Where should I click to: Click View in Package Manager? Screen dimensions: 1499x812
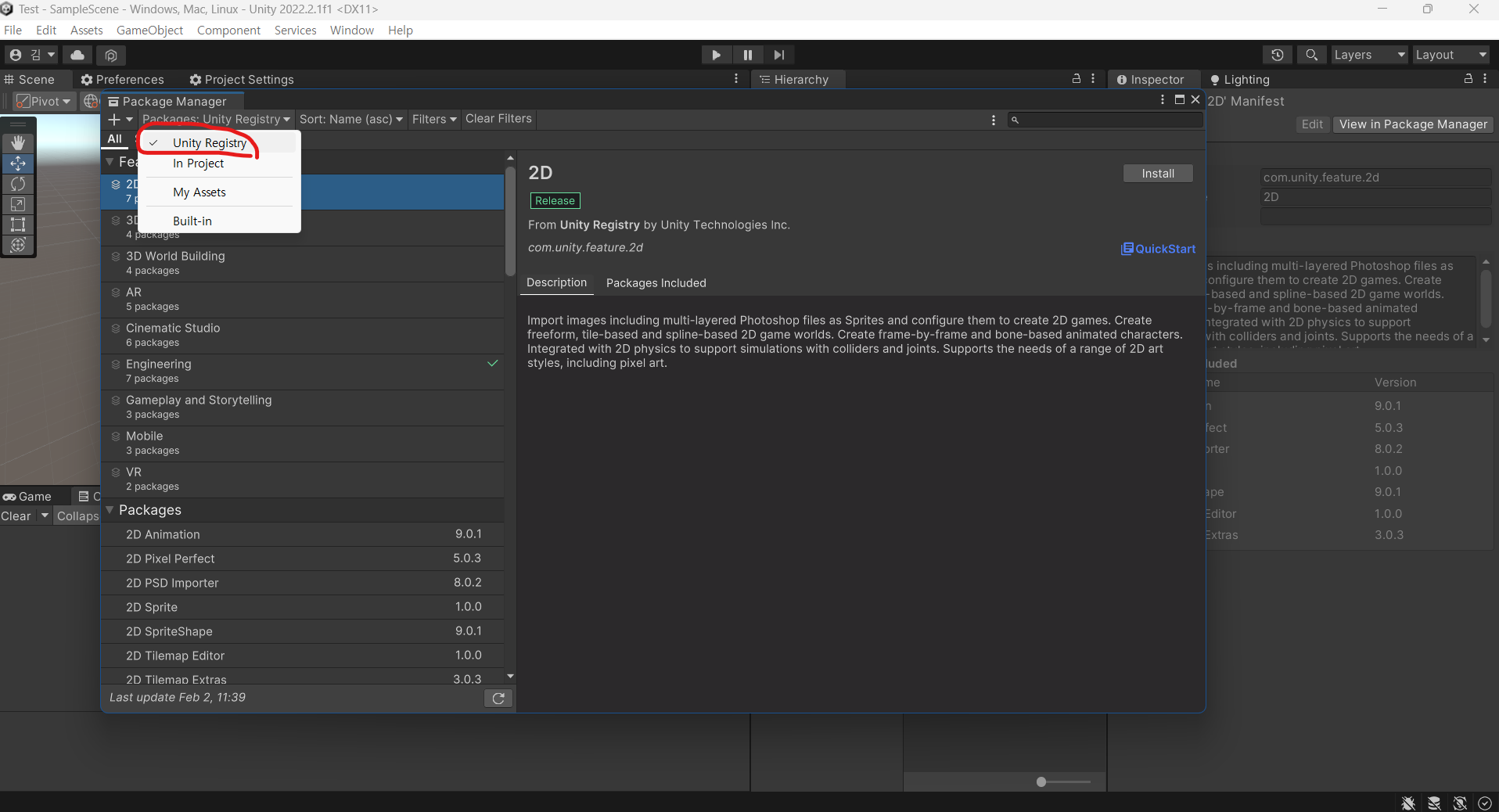pyautogui.click(x=1413, y=124)
